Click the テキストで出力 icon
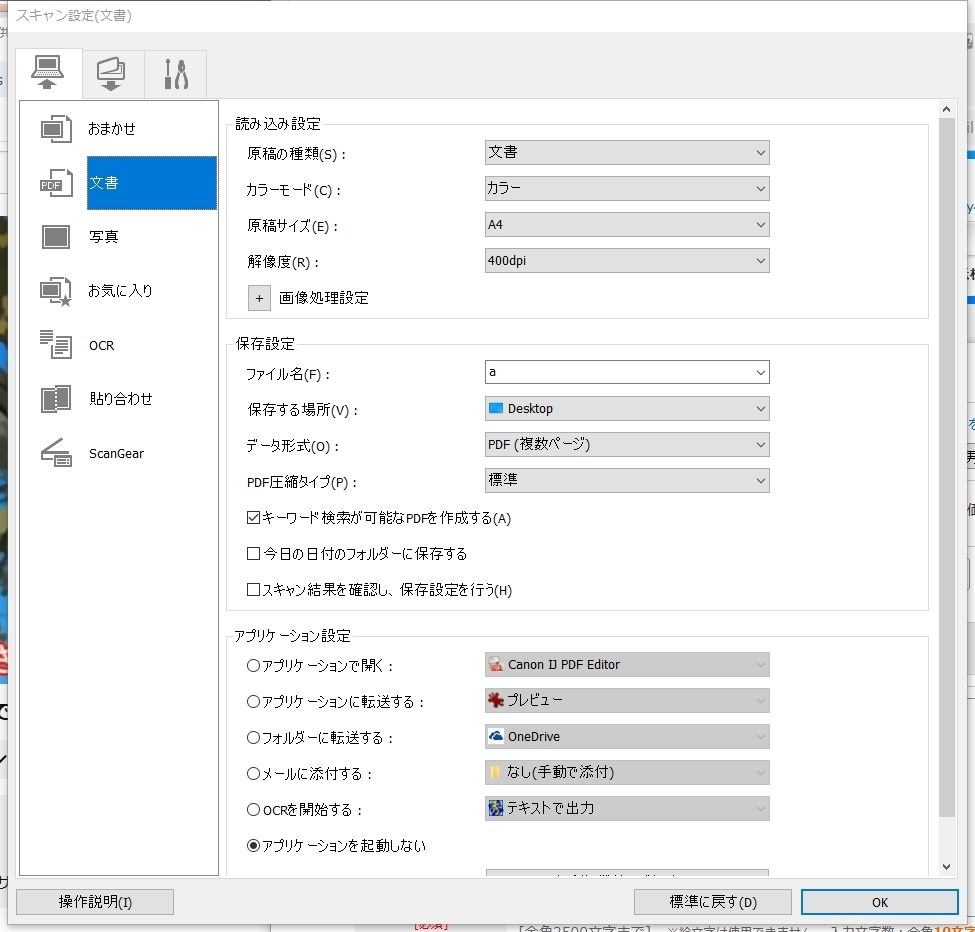This screenshot has width=975, height=932. (496, 808)
